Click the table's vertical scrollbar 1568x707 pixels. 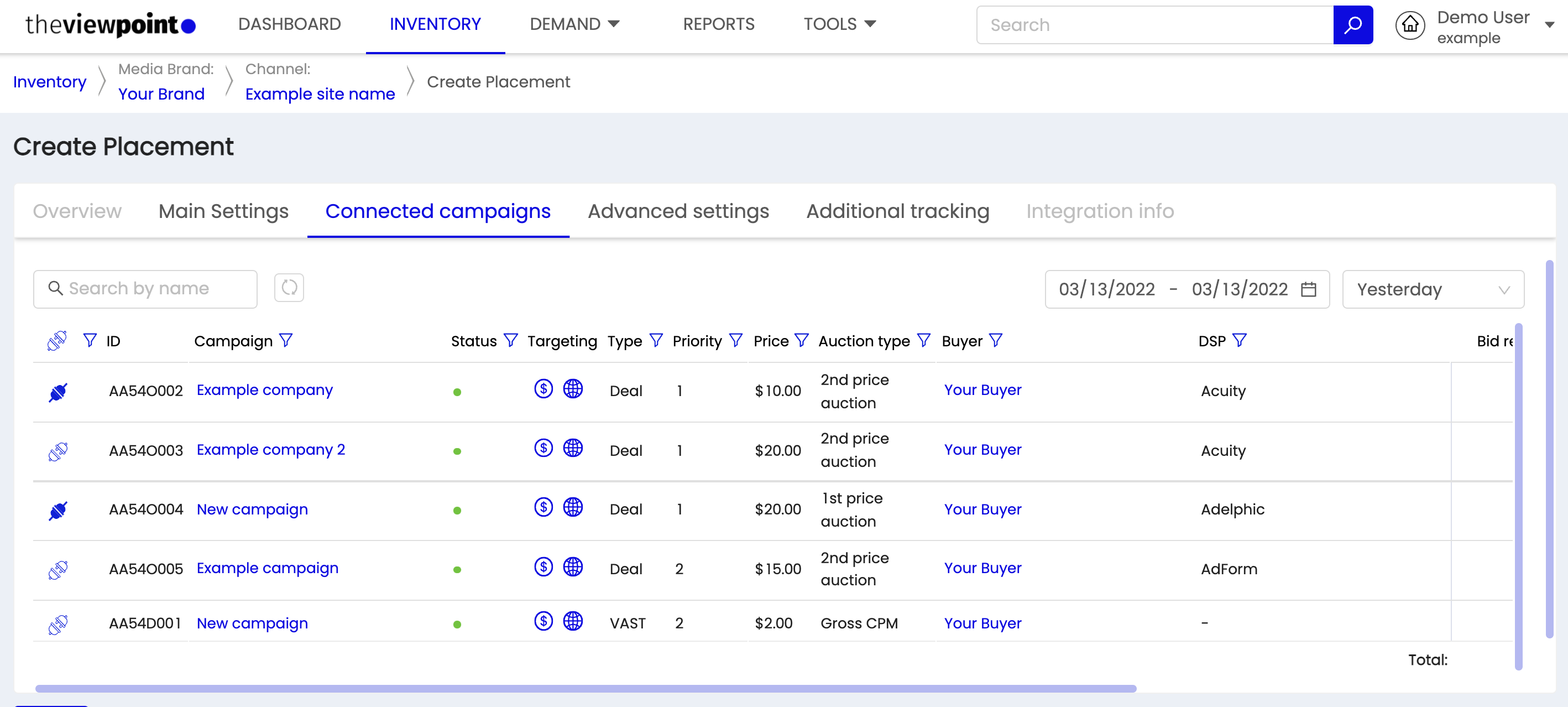(x=1518, y=496)
